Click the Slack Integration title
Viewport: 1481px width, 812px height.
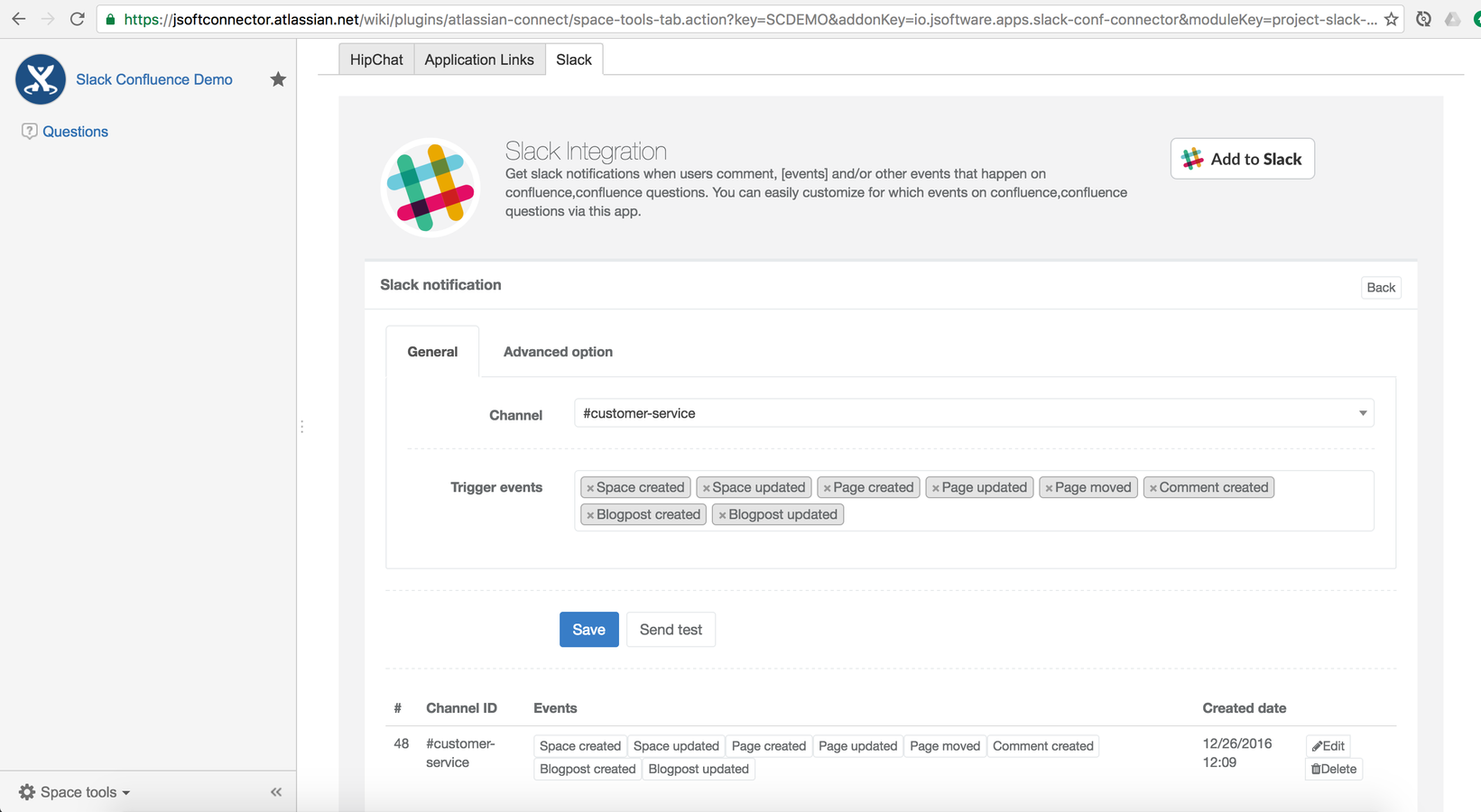[586, 151]
